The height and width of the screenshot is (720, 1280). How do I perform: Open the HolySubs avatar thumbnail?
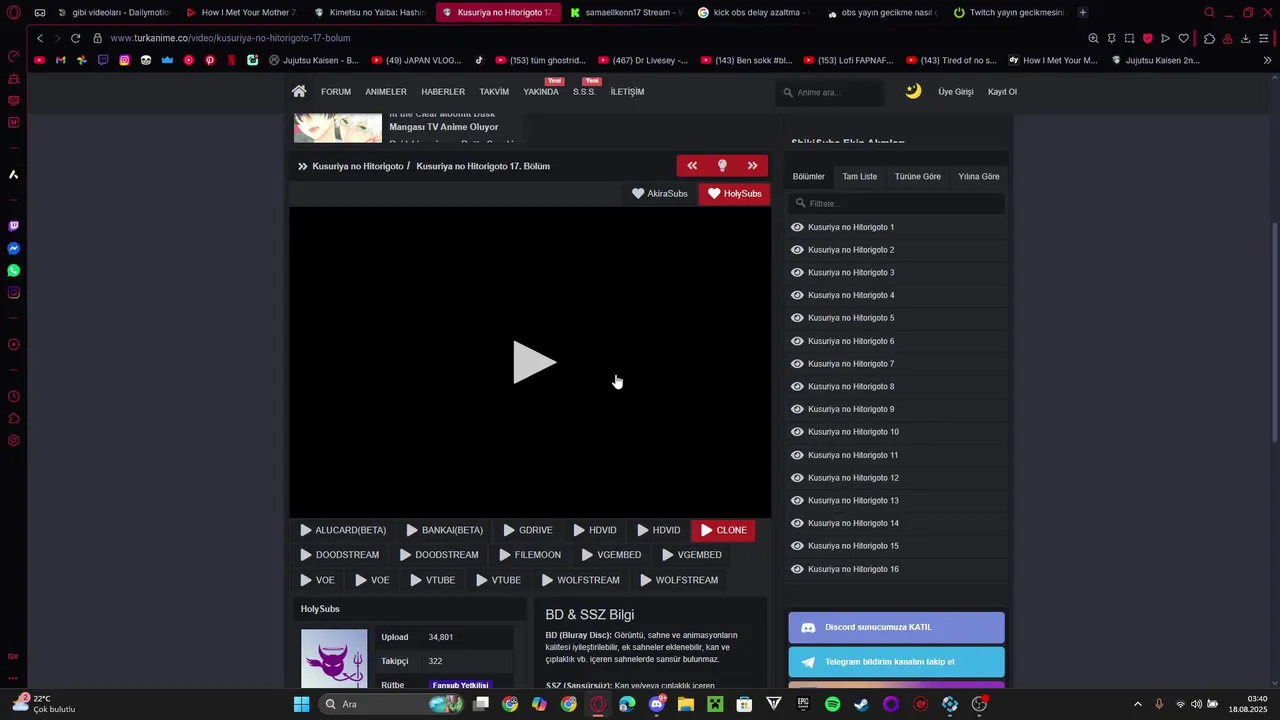click(x=334, y=659)
